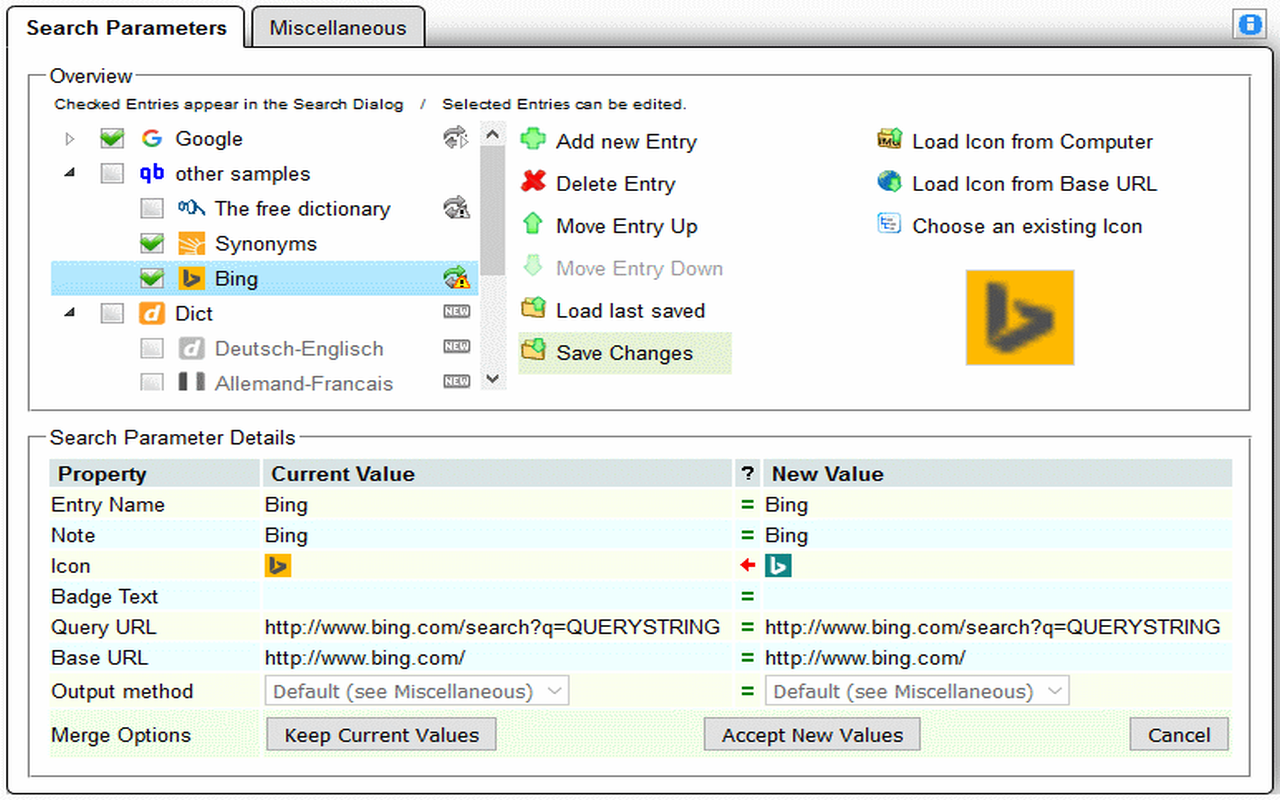Click the Google logo icon
The image size is (1280, 800).
click(x=152, y=139)
